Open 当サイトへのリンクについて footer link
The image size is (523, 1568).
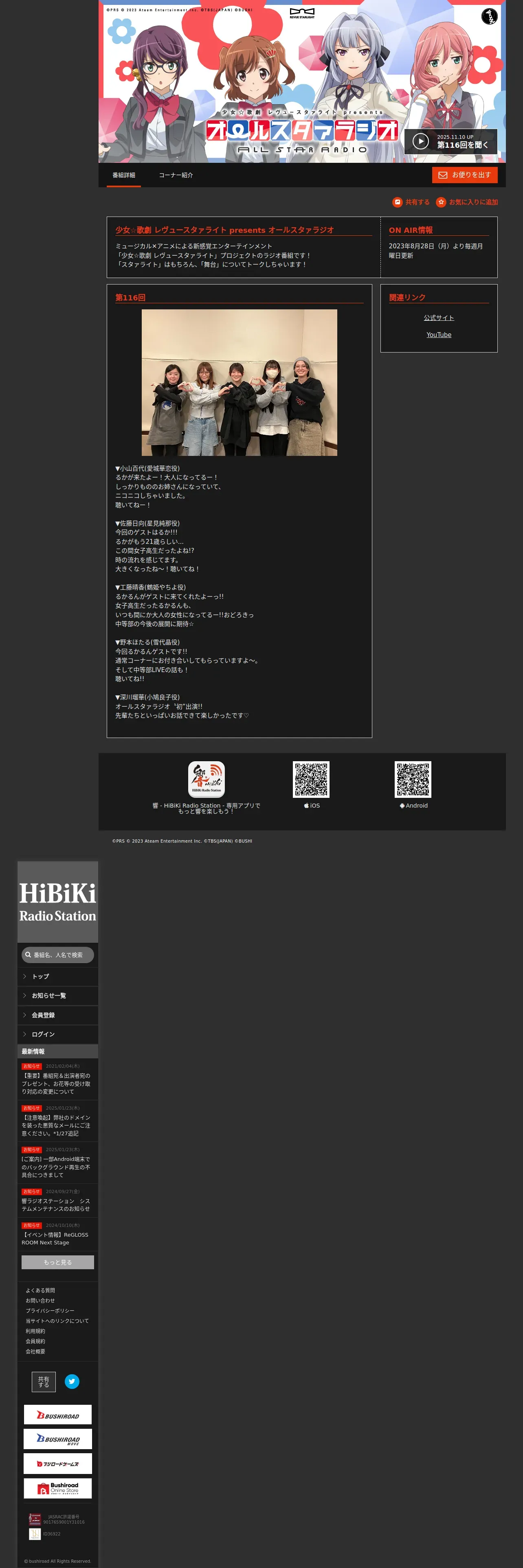[57, 1321]
